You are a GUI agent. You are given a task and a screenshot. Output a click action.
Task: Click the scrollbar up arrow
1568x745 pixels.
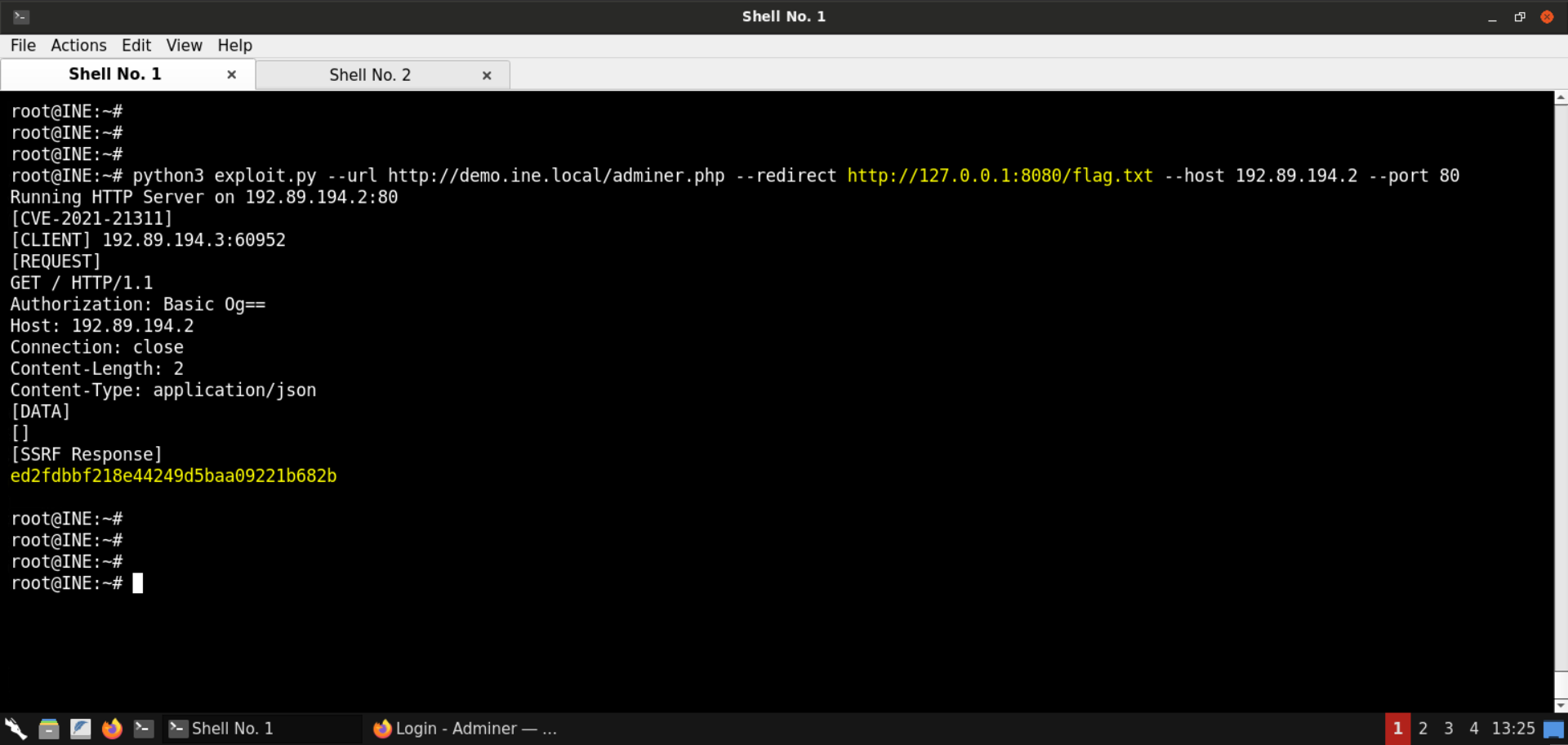pyautogui.click(x=1561, y=97)
